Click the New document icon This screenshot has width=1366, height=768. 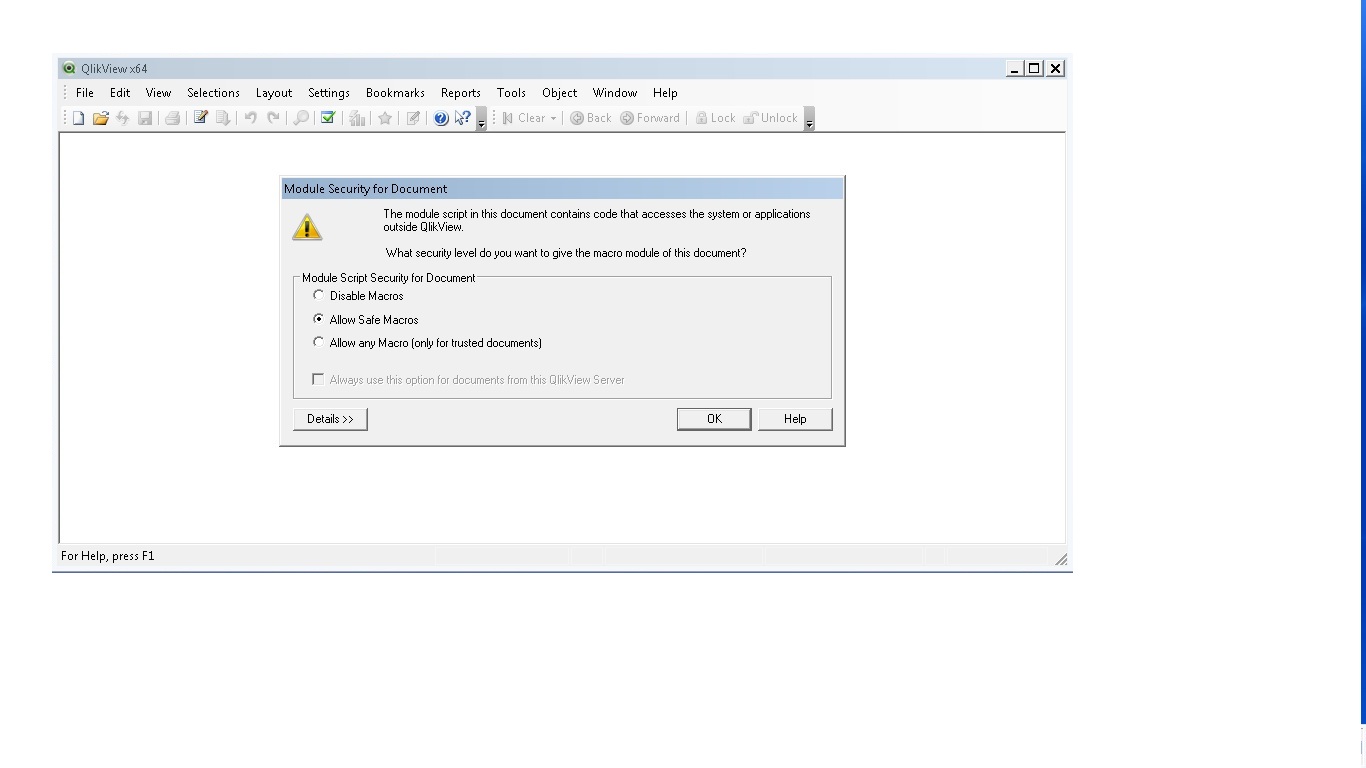(79, 118)
